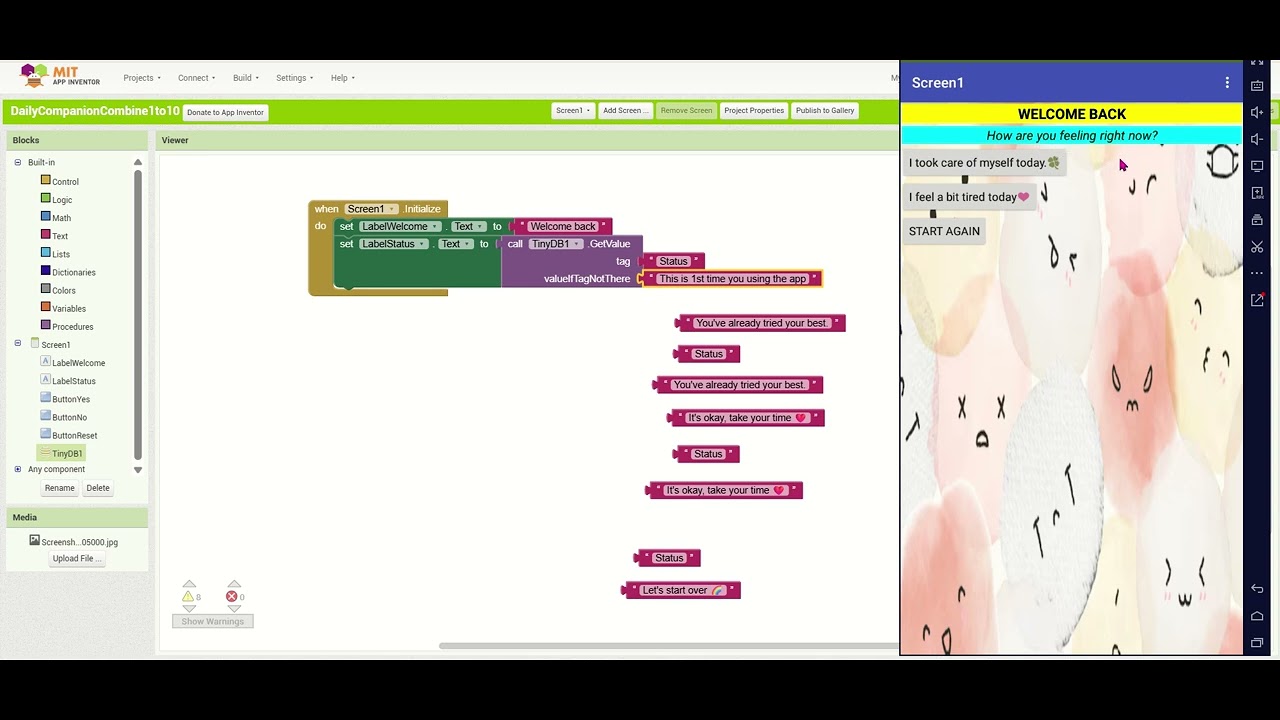
Task: Open Text property dropdown of LabelWelcome block
Action: [x=469, y=226]
